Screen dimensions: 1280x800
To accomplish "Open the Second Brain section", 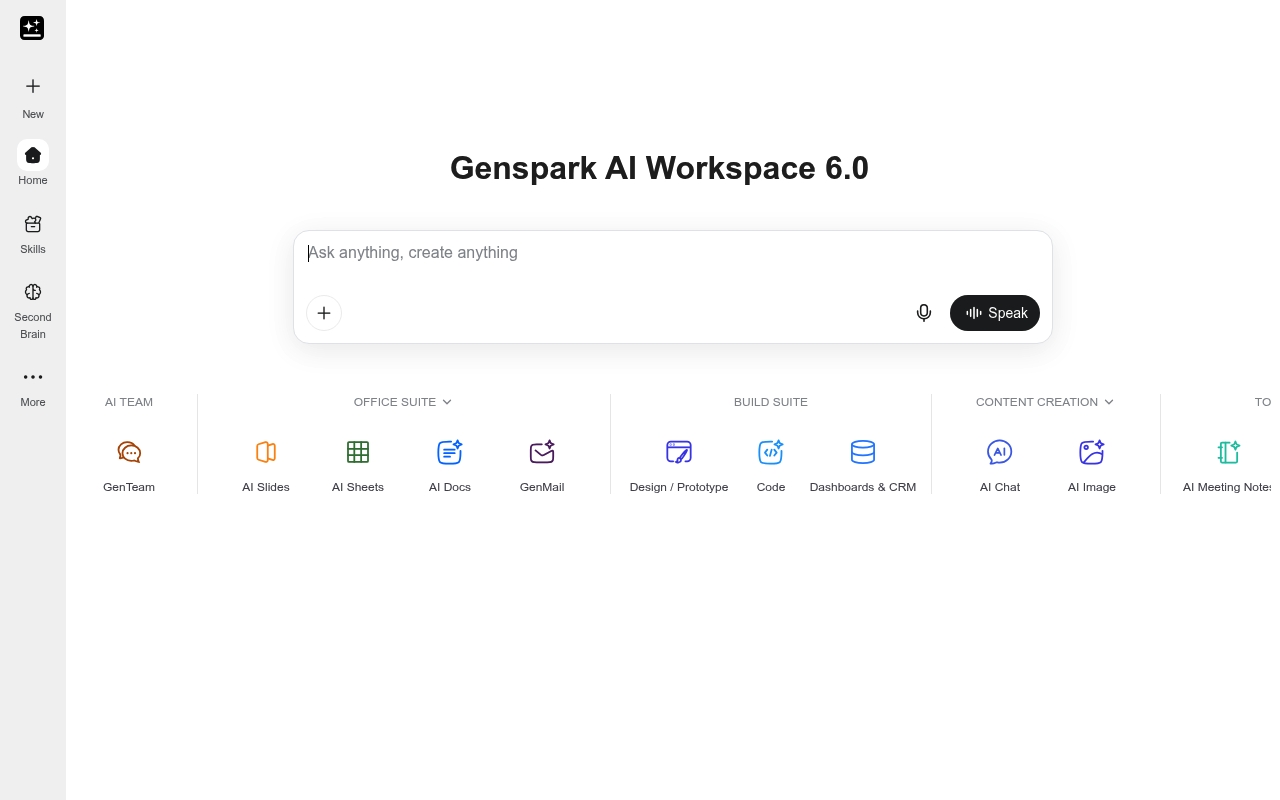I will [33, 310].
